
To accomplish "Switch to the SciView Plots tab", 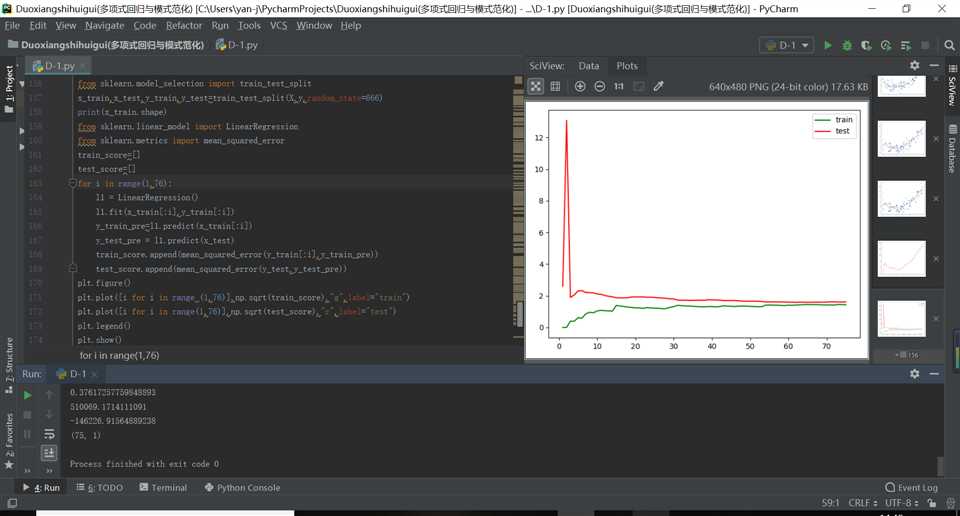I will (627, 65).
